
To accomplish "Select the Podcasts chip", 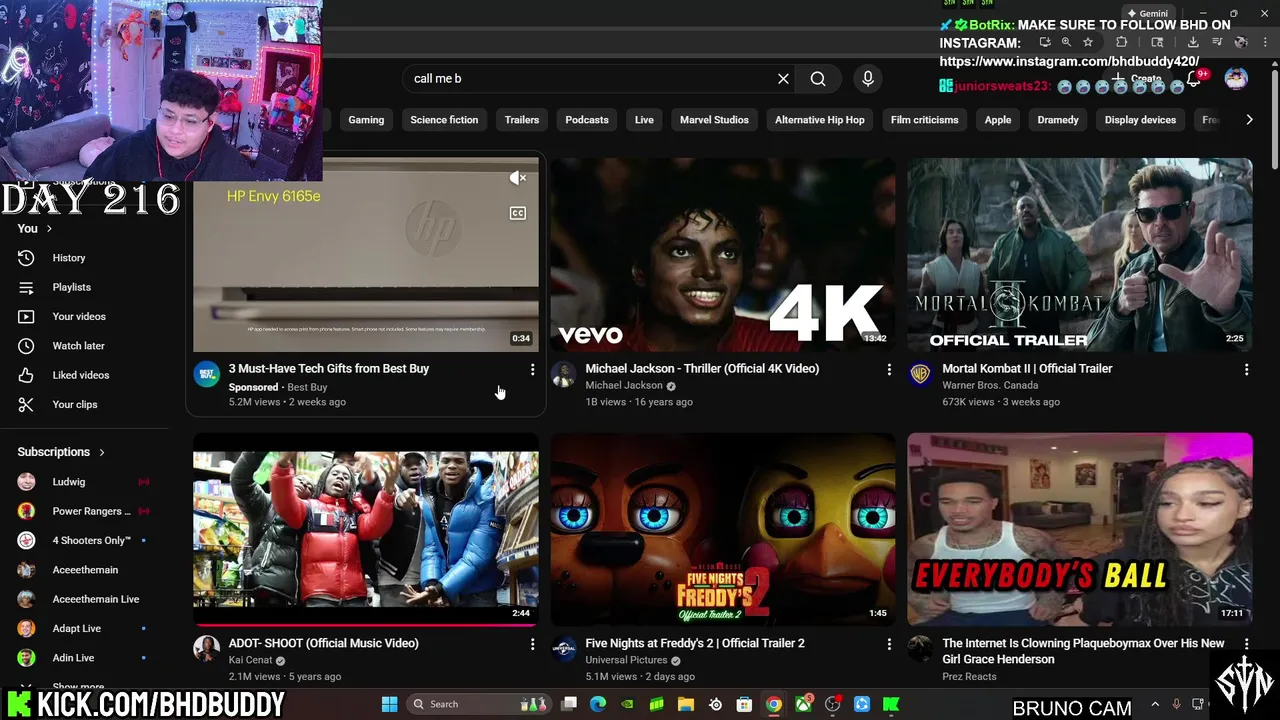I will point(587,120).
